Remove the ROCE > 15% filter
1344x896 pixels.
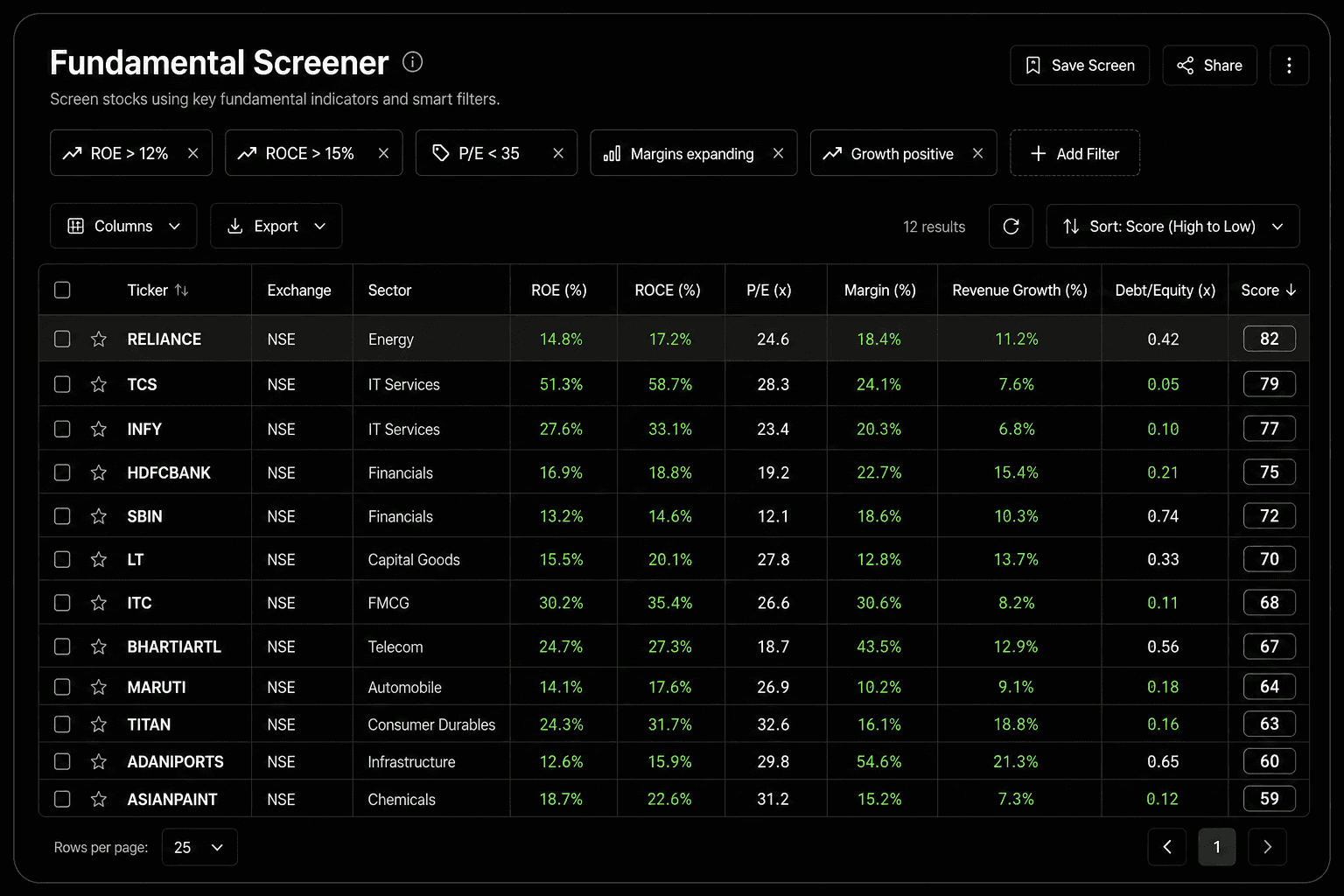click(x=383, y=153)
